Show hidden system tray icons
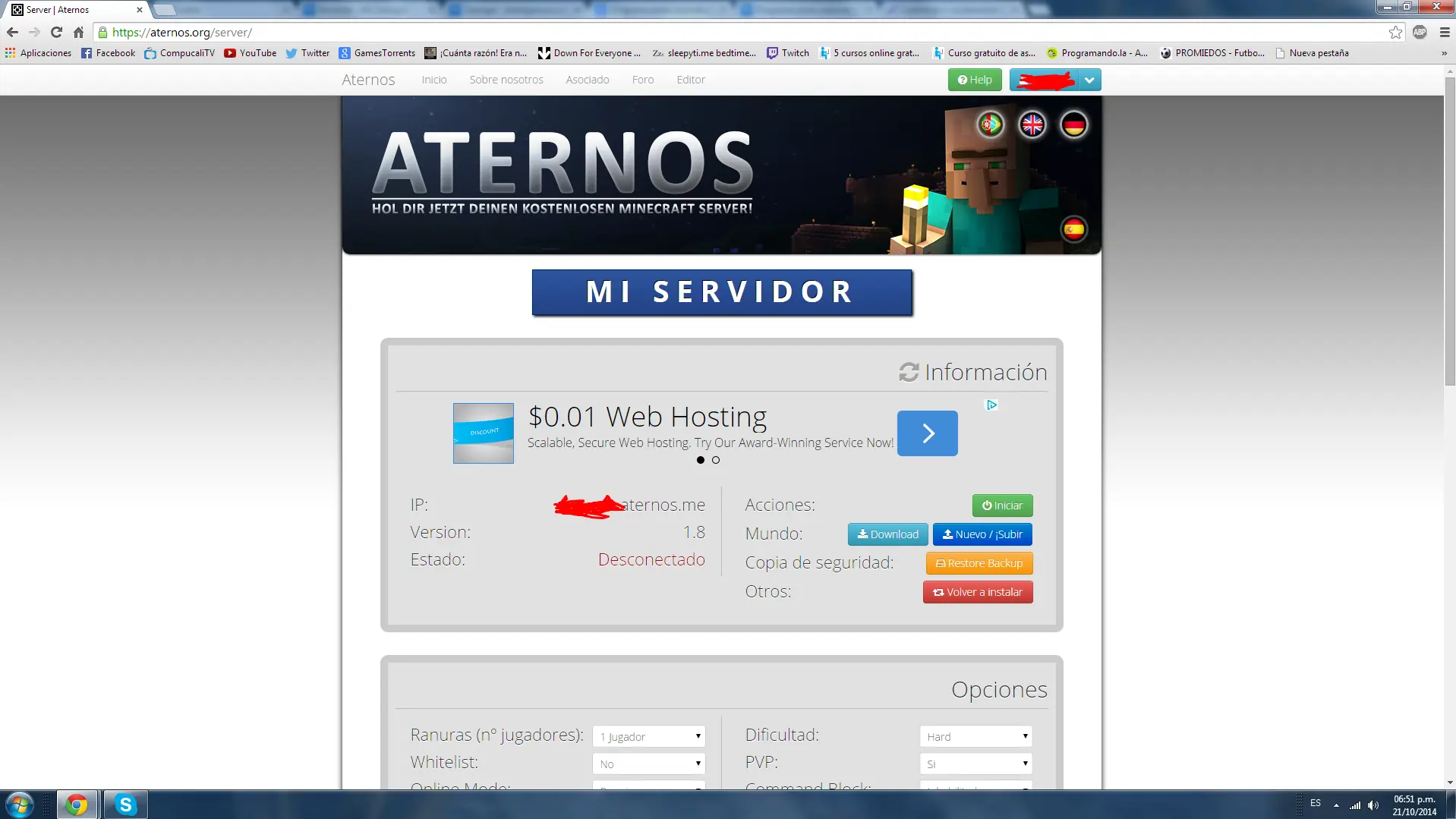The height and width of the screenshot is (819, 1456). [1336, 805]
